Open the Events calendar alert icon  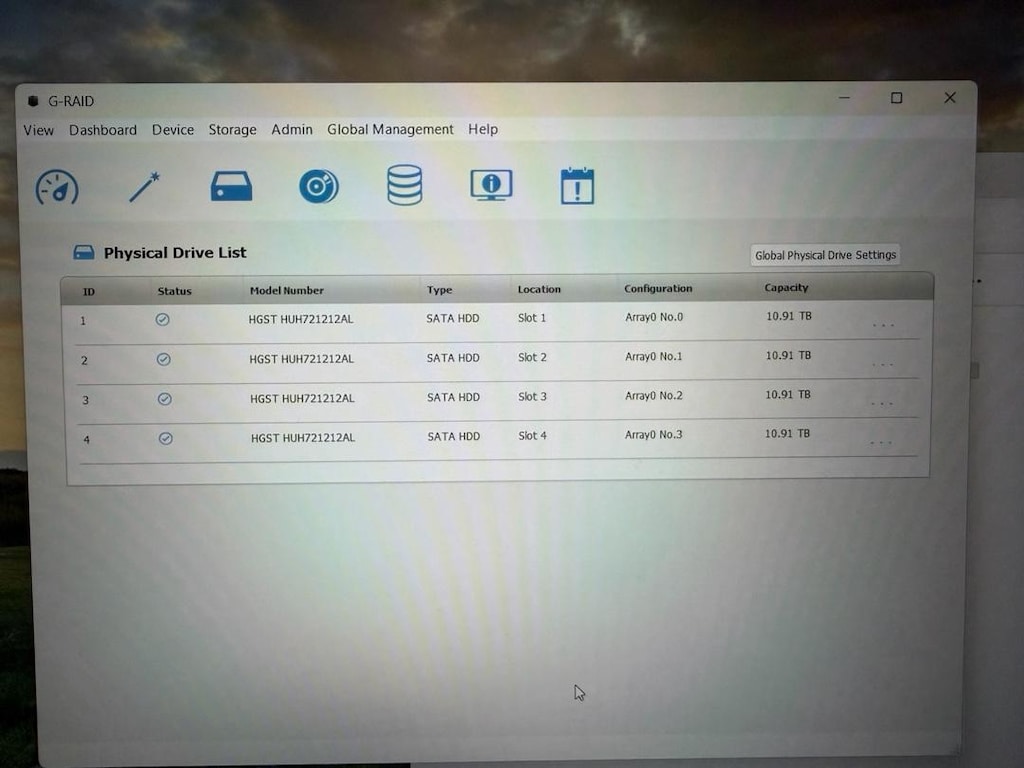tap(577, 185)
